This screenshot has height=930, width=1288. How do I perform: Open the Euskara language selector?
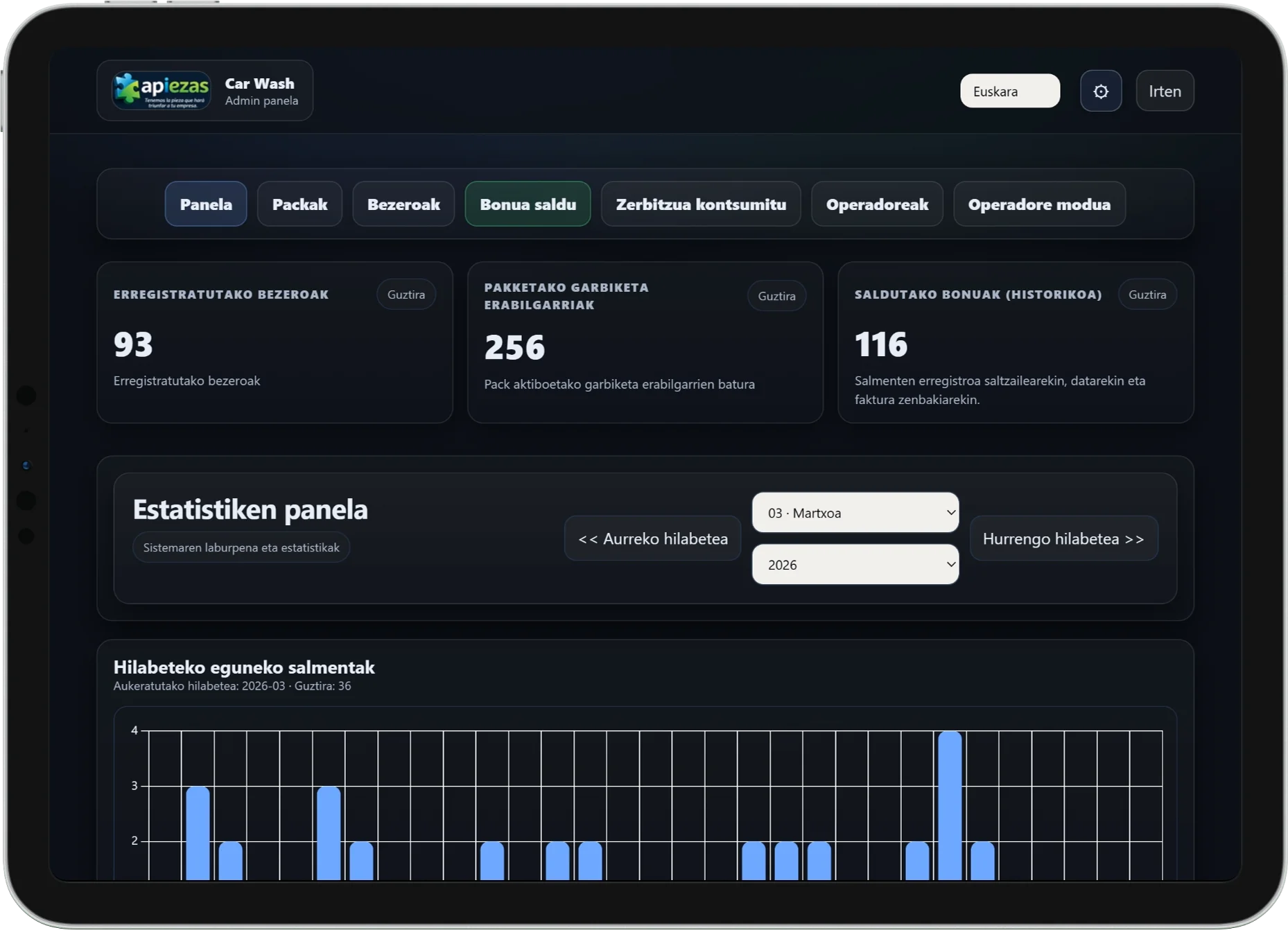pyautogui.click(x=1009, y=91)
